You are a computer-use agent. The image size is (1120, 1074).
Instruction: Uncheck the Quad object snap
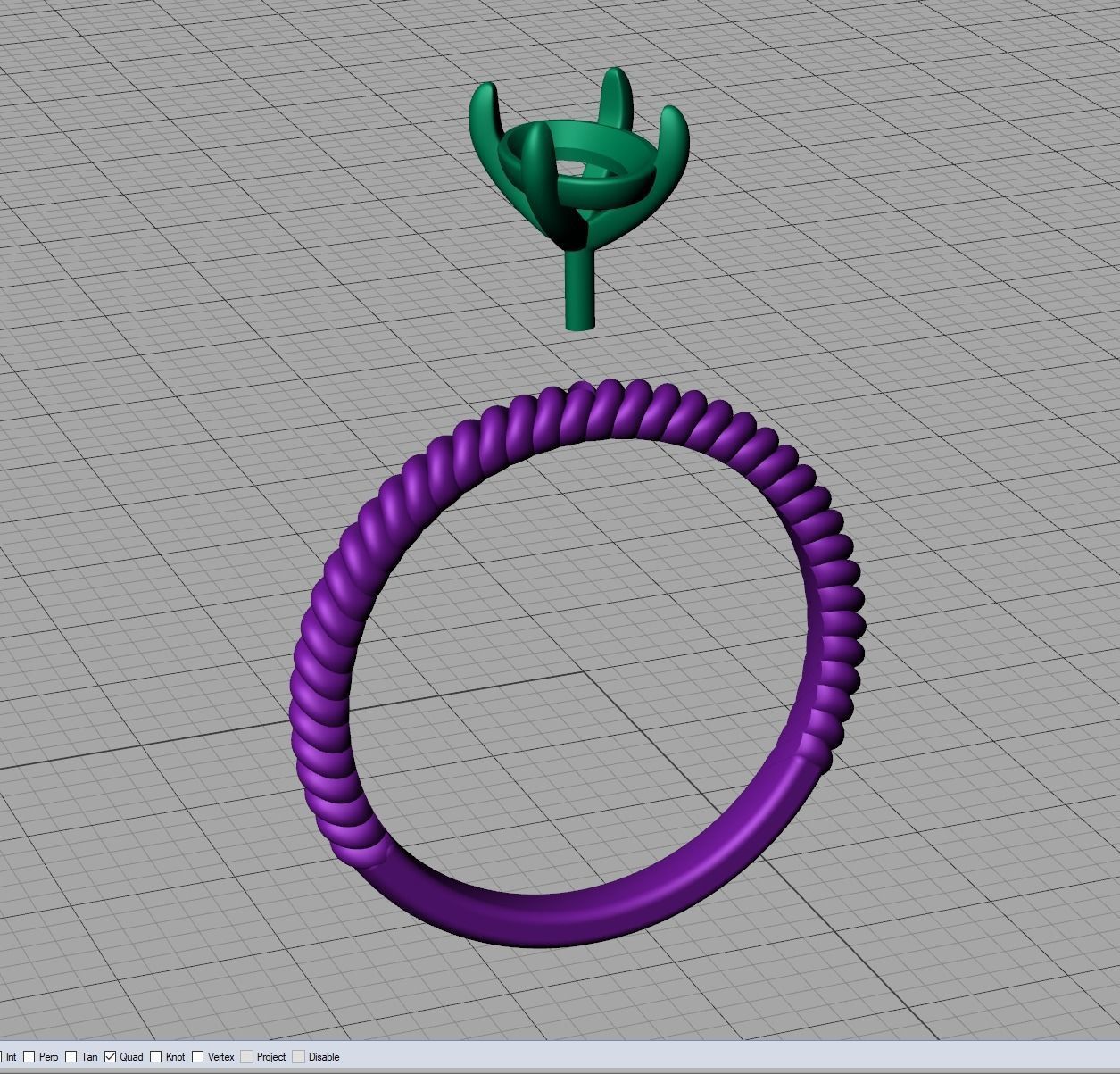click(x=110, y=1057)
